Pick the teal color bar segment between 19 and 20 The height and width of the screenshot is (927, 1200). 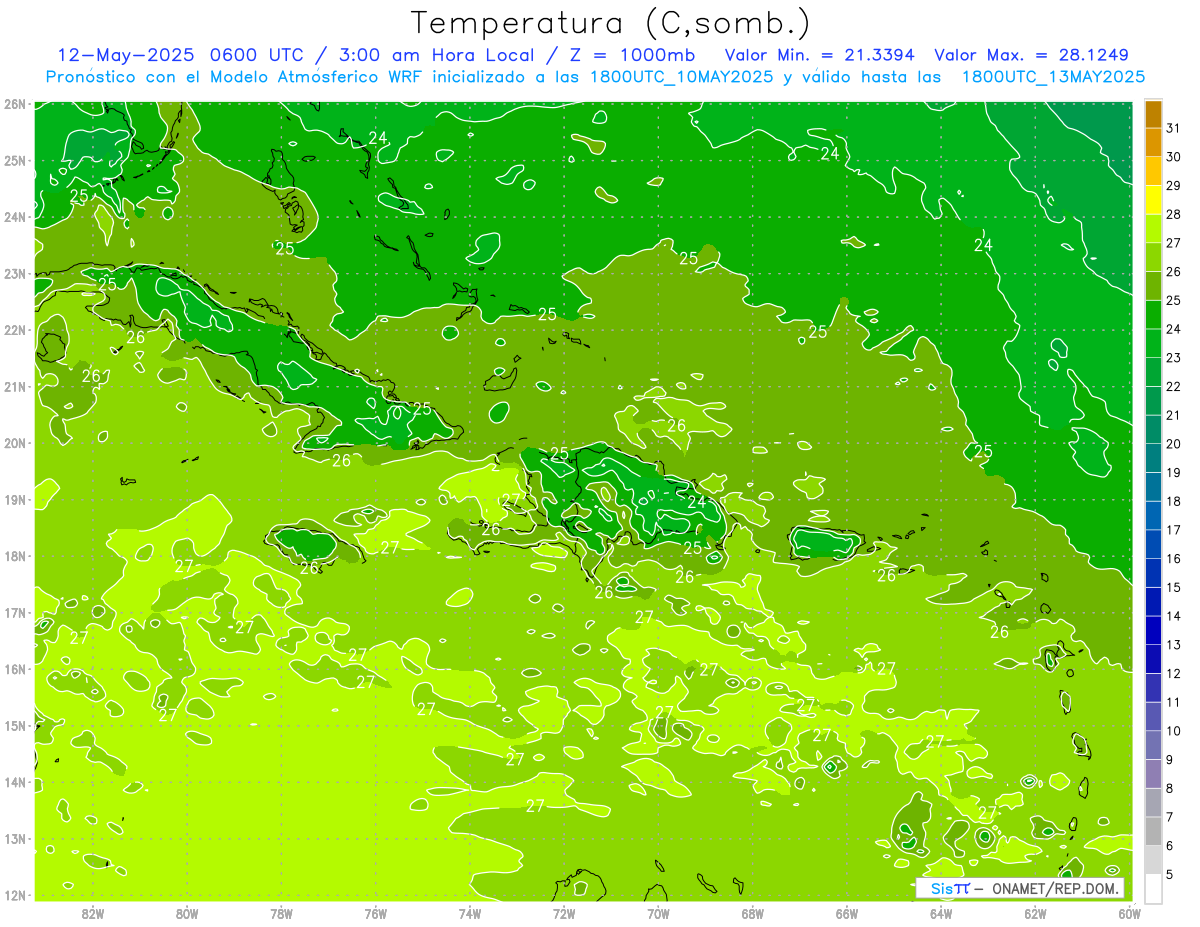point(1154,458)
